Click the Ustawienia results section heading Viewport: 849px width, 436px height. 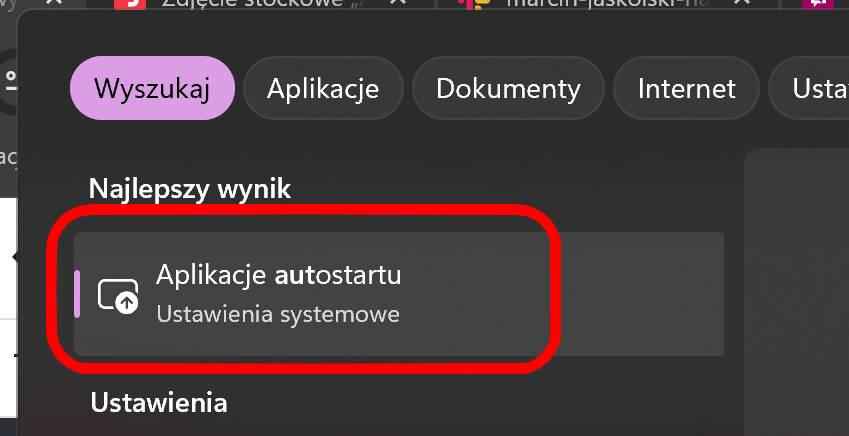pos(159,402)
